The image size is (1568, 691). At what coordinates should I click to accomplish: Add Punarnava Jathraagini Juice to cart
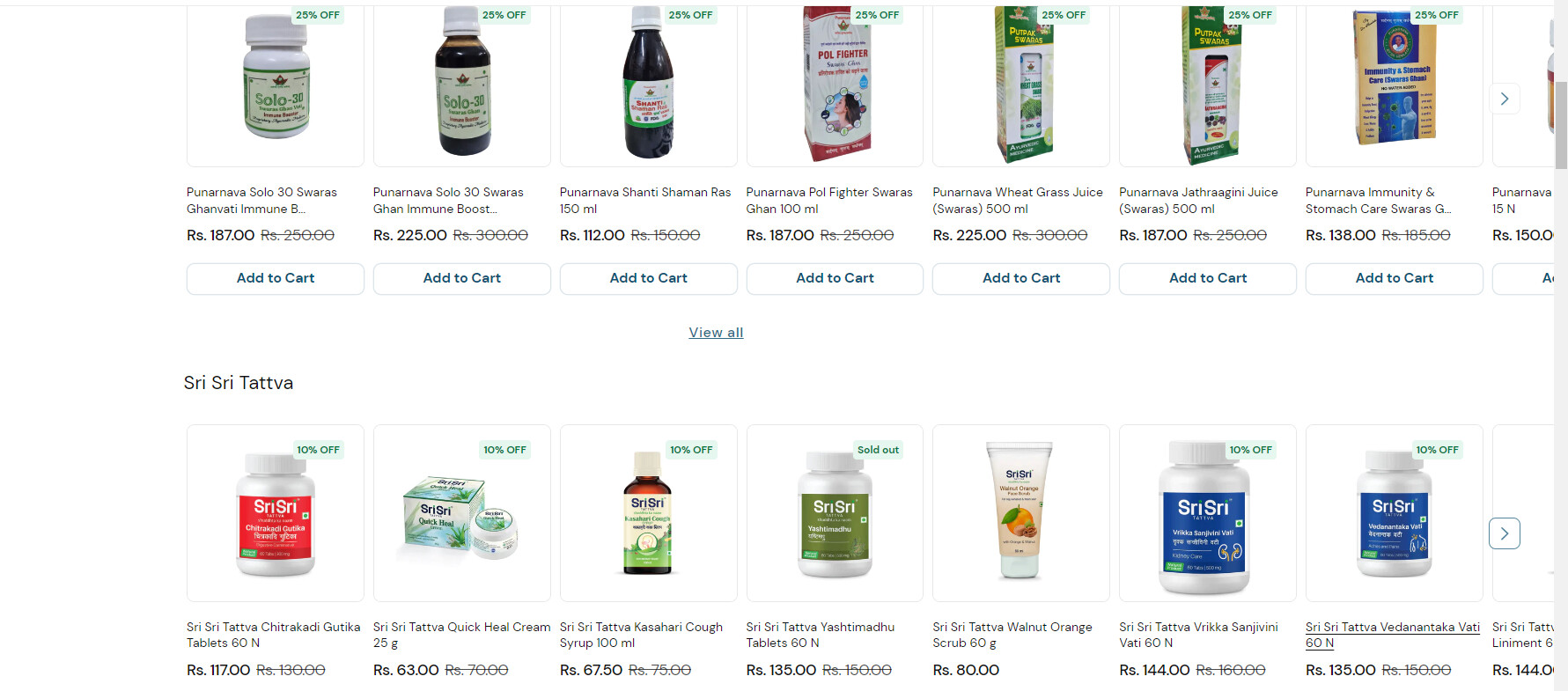click(1208, 278)
